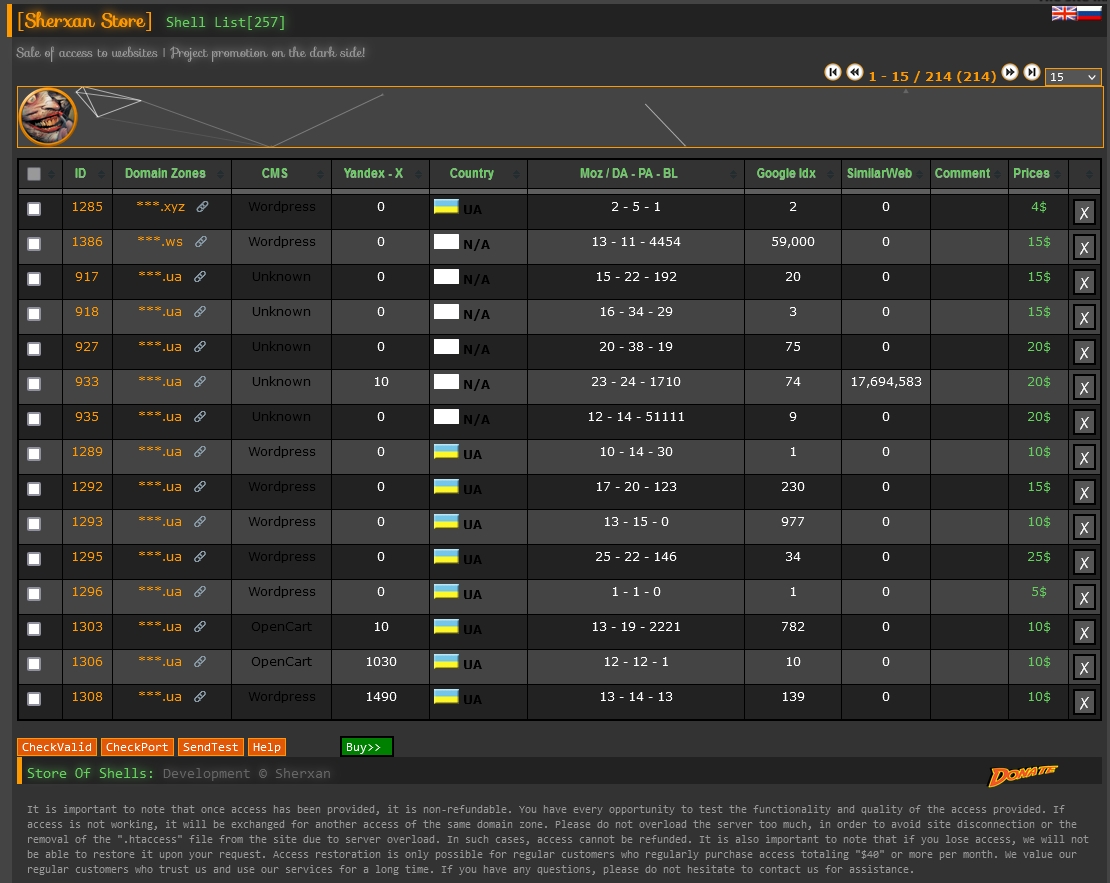
Task: Click the avatar image in the banner
Action: coord(47,116)
